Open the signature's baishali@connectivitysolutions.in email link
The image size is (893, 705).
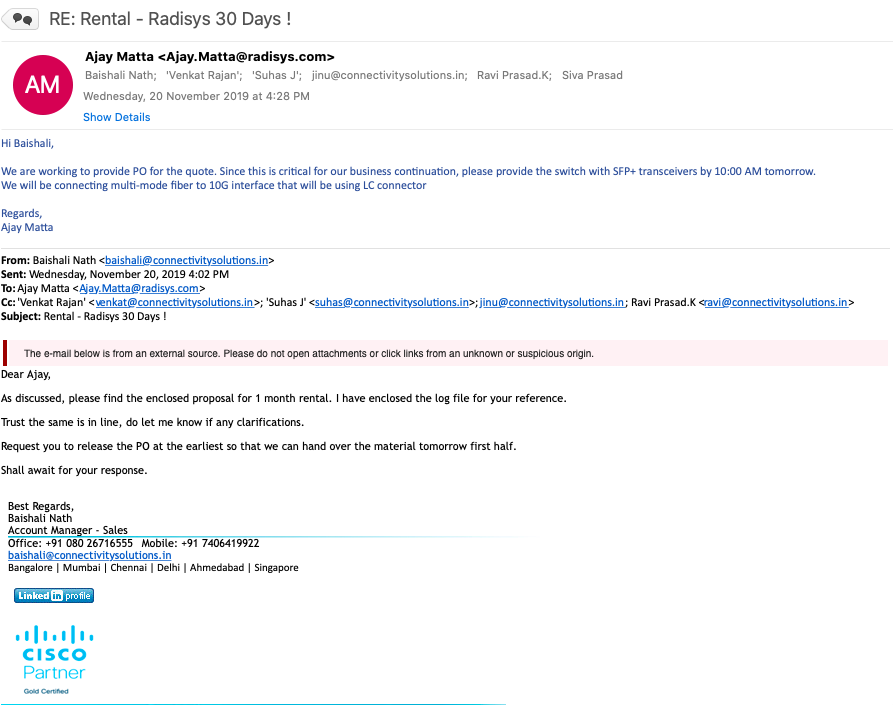click(89, 555)
